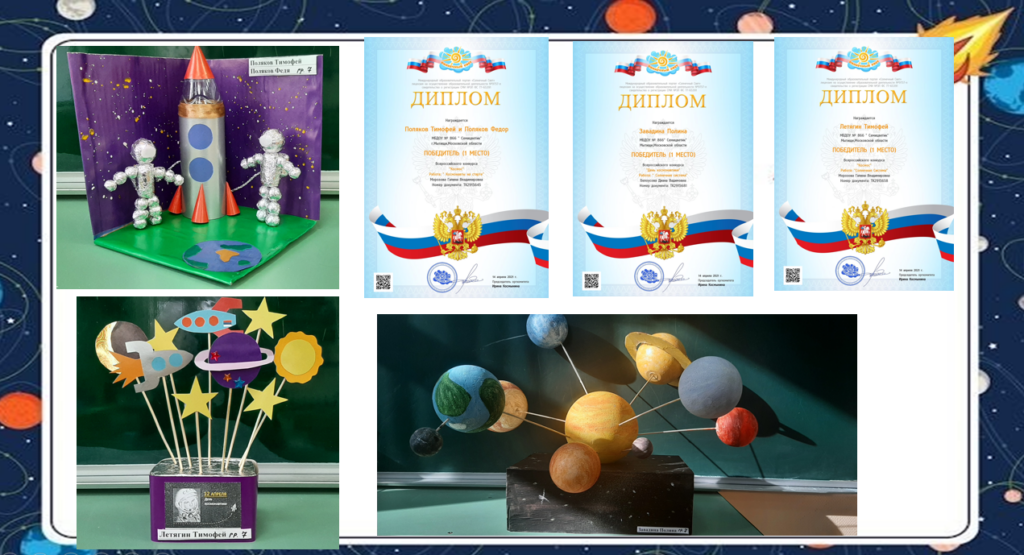
Task: Click the 'Летягин Тимофей гр. 7' label on the box
Action: pyautogui.click(x=204, y=535)
